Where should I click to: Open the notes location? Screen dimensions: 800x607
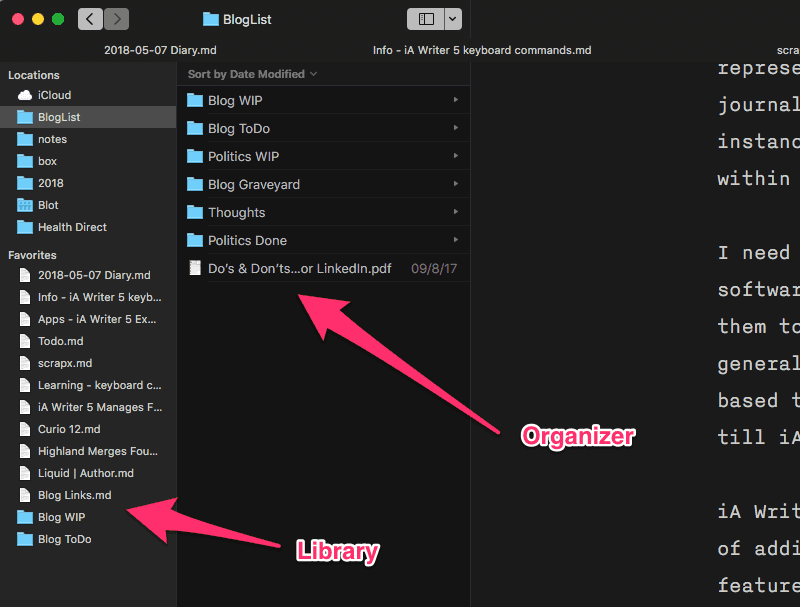pos(88,139)
